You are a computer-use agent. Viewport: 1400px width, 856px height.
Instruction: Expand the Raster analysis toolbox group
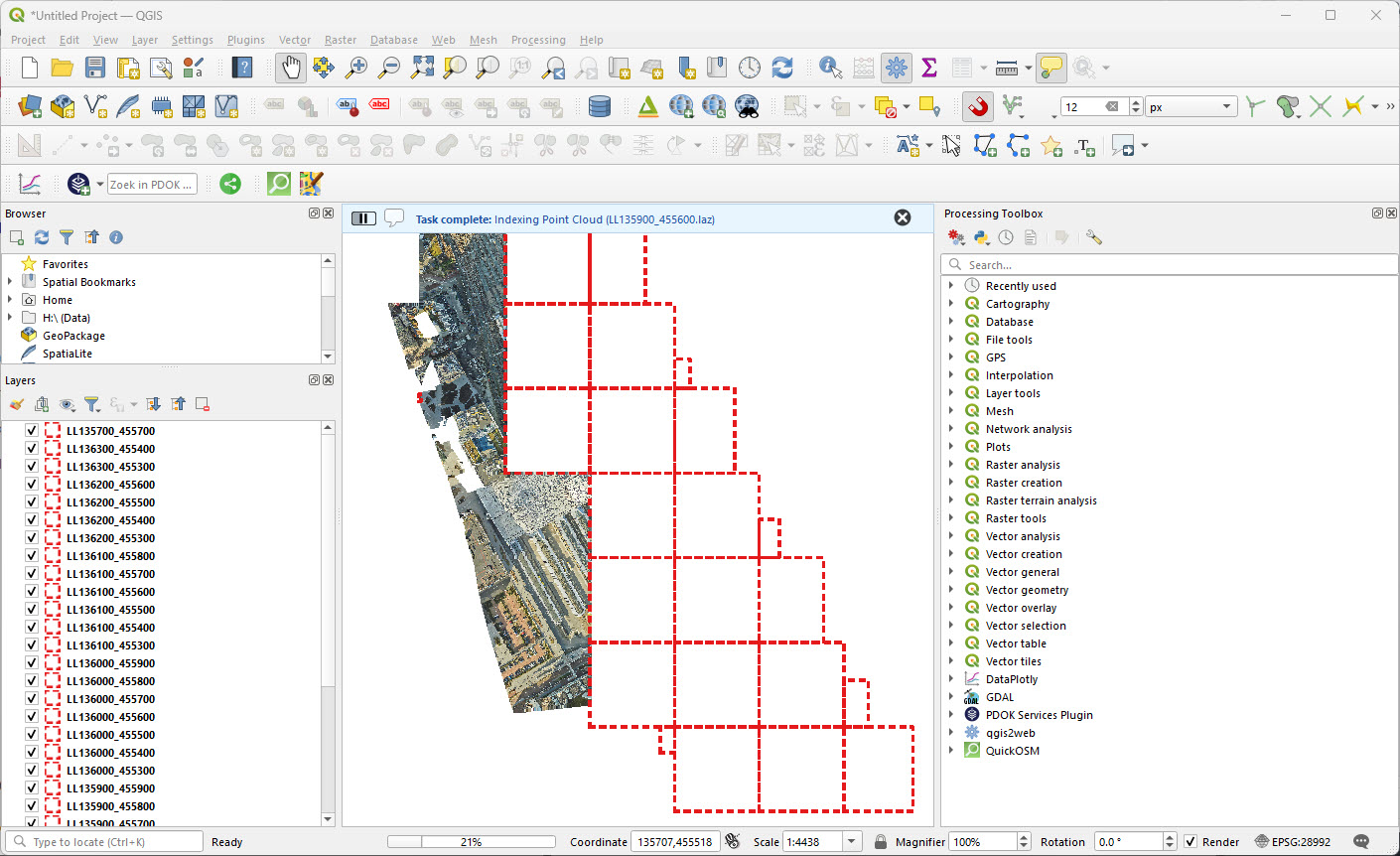(951, 465)
